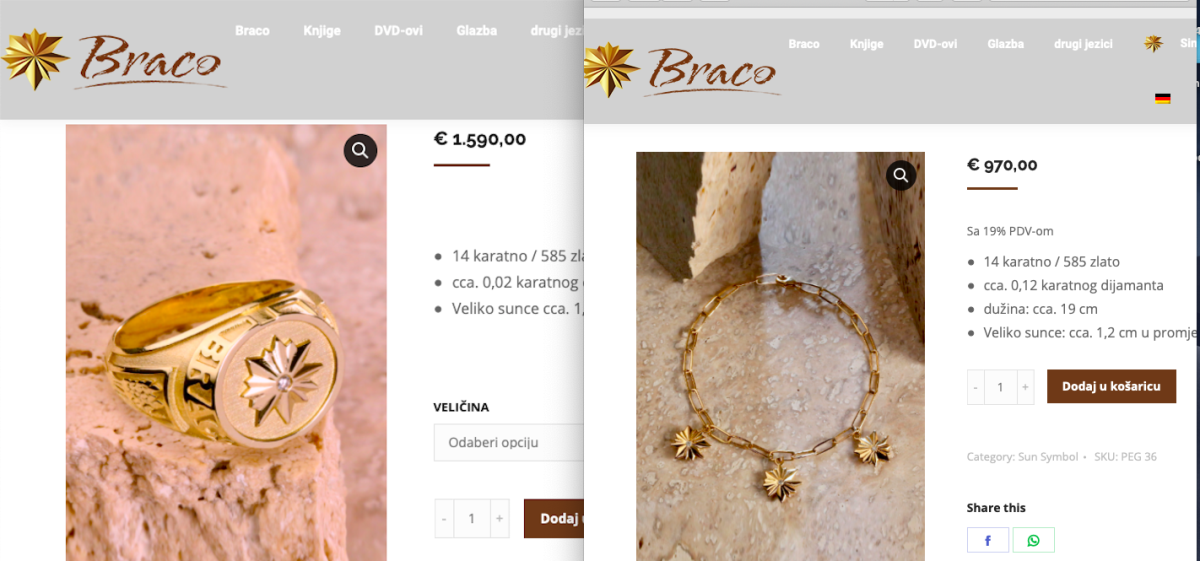Screen dimensions: 1200x561
Task: Open bracelet image zoom magnifier icon
Action: [901, 176]
